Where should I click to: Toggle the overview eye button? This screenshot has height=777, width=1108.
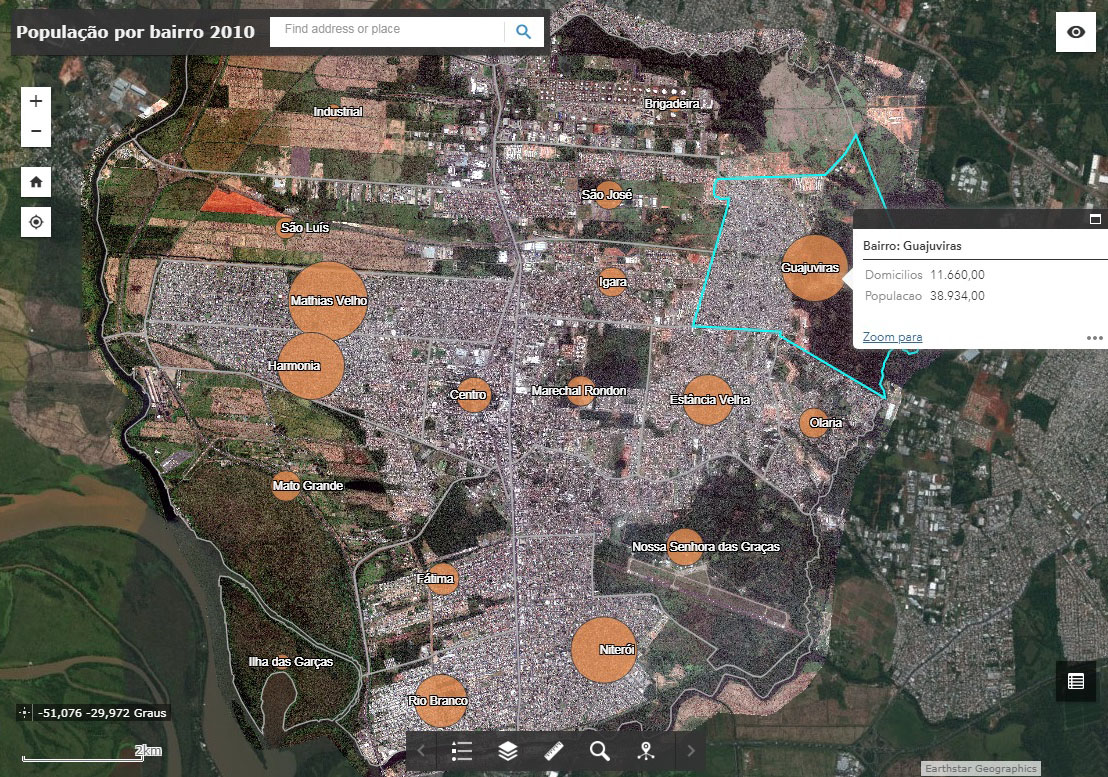click(1076, 32)
